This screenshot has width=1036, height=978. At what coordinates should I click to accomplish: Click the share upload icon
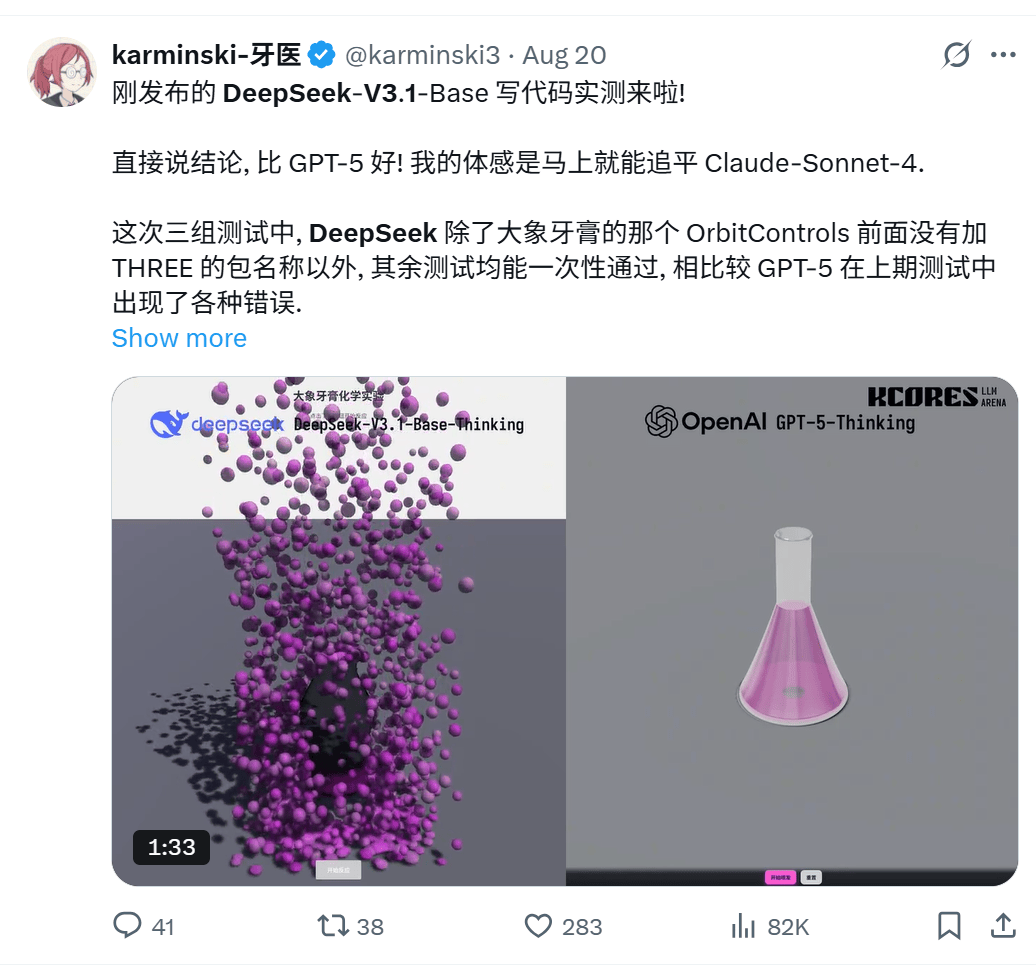(1003, 925)
